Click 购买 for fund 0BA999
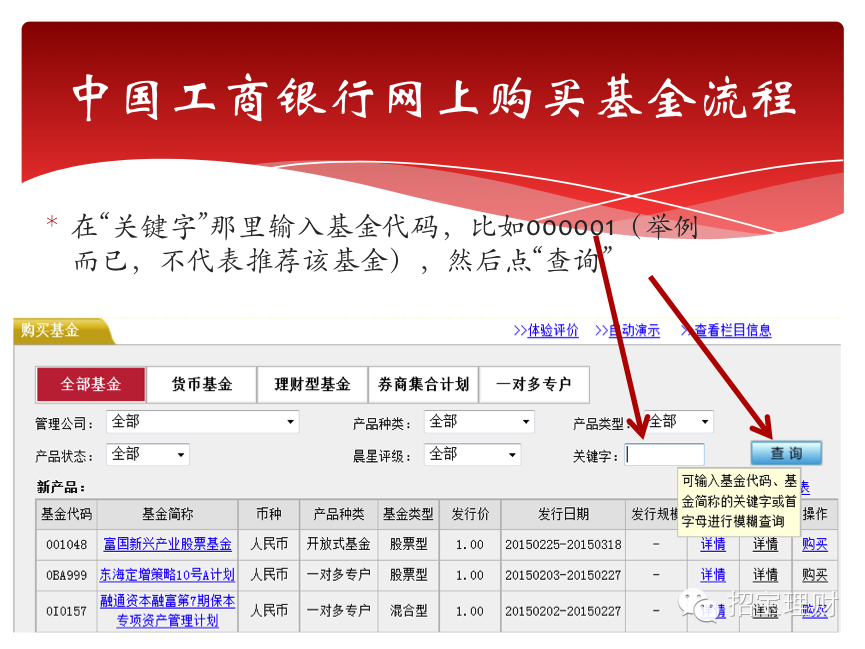Viewport: 865px width, 649px height. point(815,574)
